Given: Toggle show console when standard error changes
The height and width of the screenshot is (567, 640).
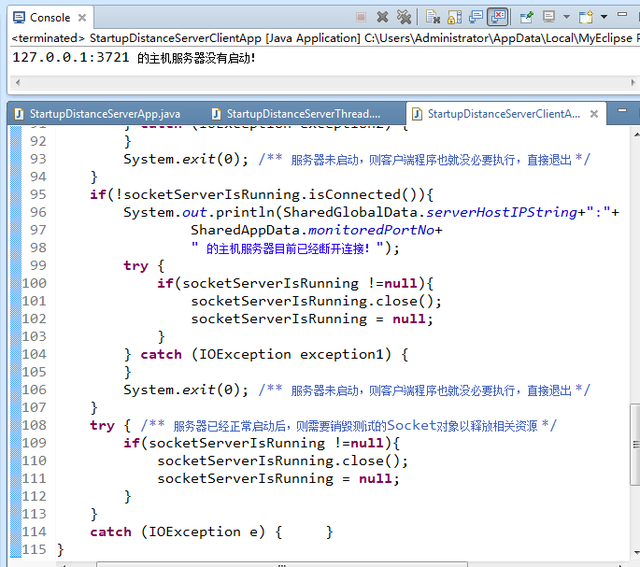Looking at the screenshot, I should click(x=498, y=17).
